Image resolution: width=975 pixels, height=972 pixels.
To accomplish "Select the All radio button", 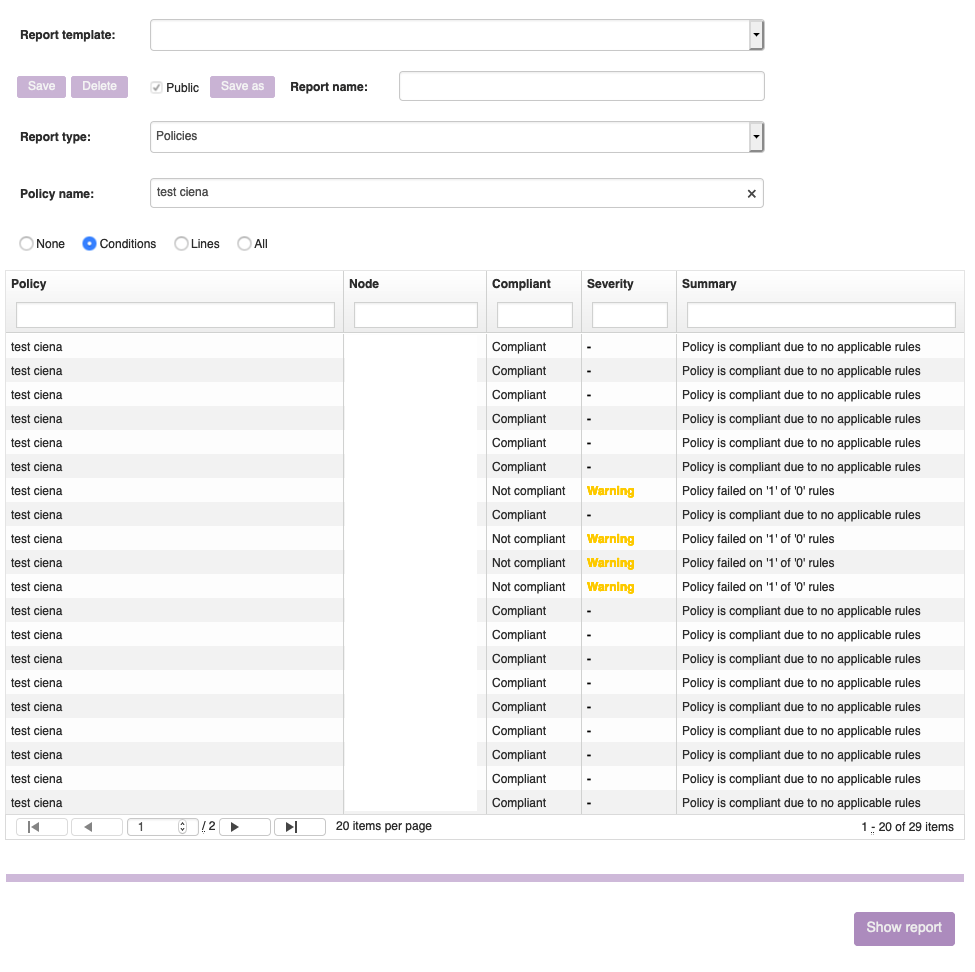I will [x=244, y=244].
